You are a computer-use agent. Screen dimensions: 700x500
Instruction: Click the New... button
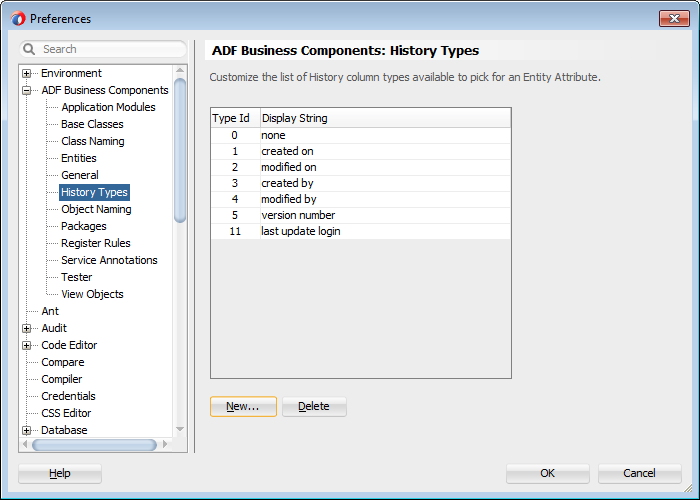pos(243,407)
